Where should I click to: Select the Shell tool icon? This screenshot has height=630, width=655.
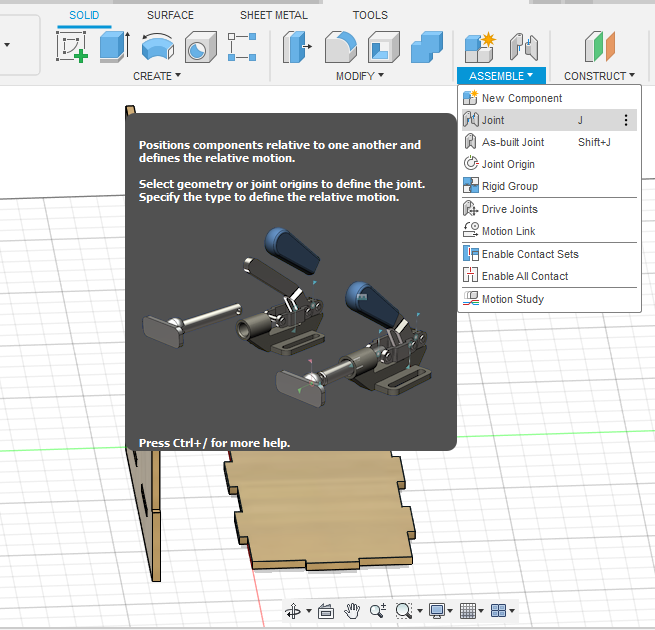point(383,47)
